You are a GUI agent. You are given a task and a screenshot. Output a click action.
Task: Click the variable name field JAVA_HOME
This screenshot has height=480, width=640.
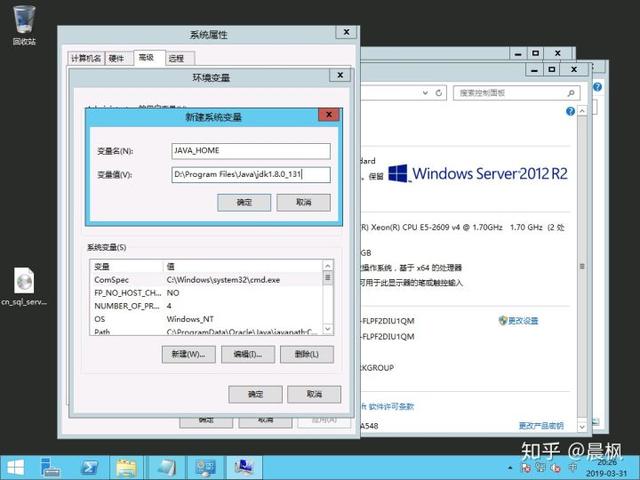[251, 151]
